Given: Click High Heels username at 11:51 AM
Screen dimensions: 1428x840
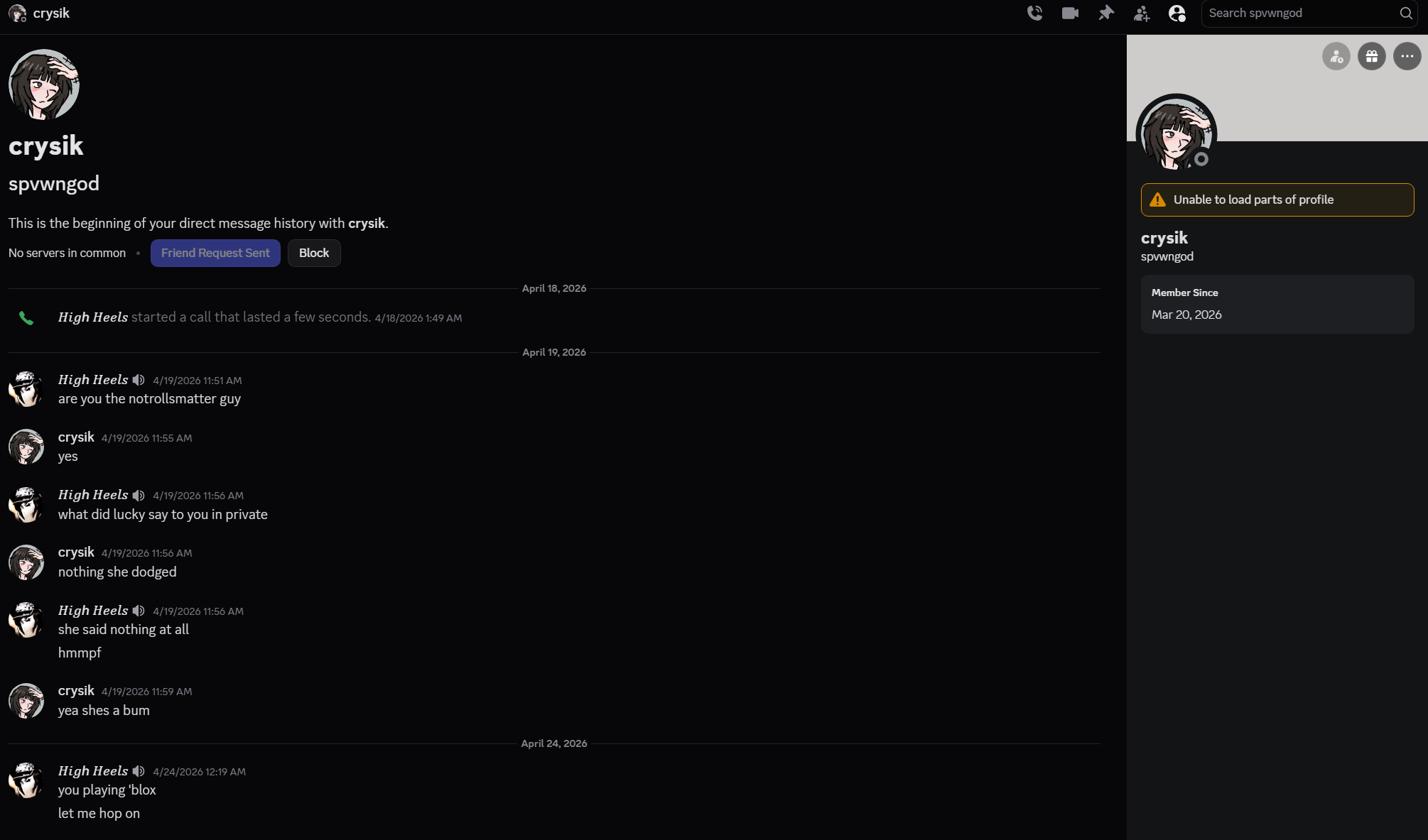Looking at the screenshot, I should pyautogui.click(x=93, y=380).
